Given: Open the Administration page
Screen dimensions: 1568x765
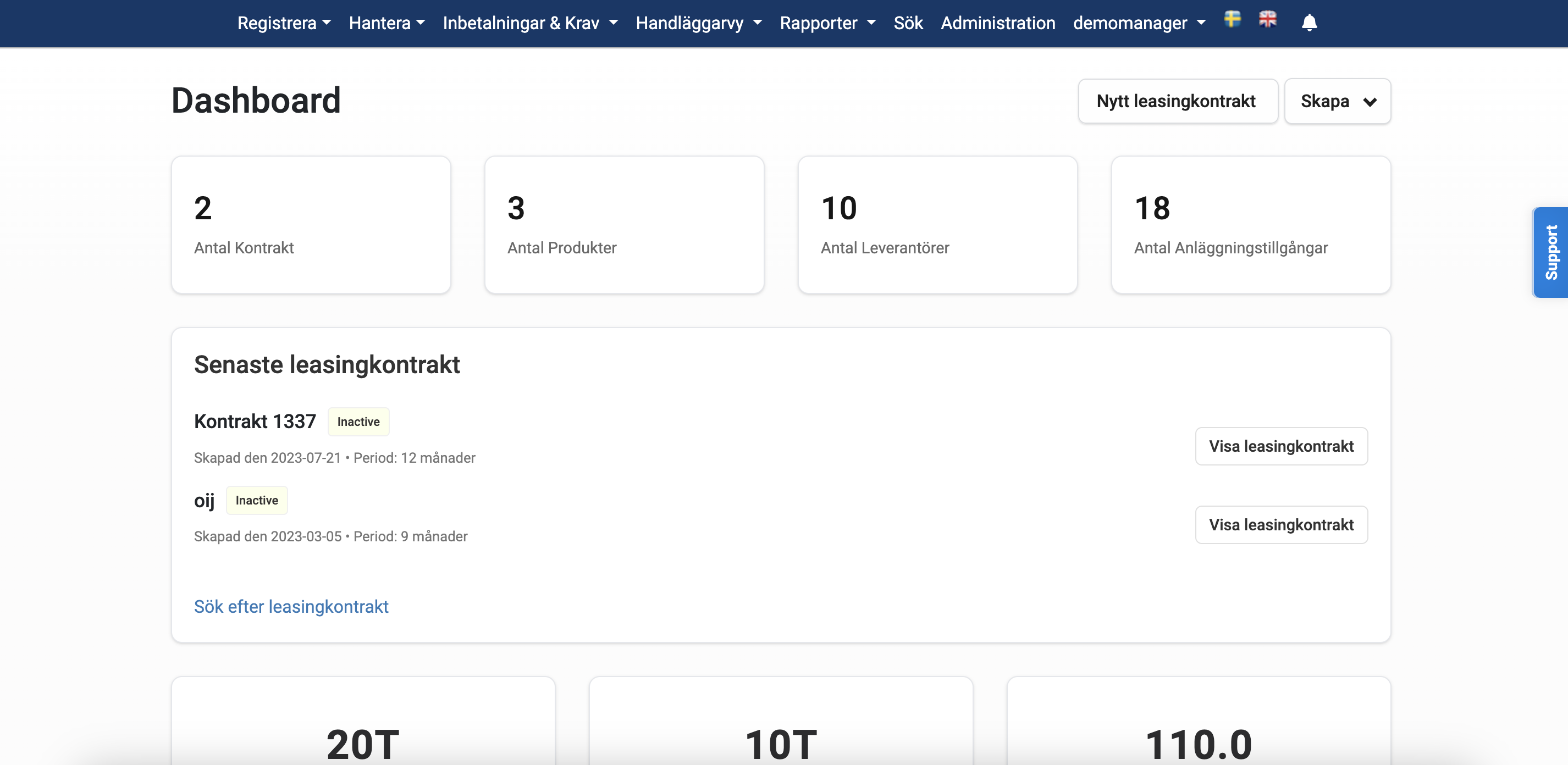Looking at the screenshot, I should [998, 23].
